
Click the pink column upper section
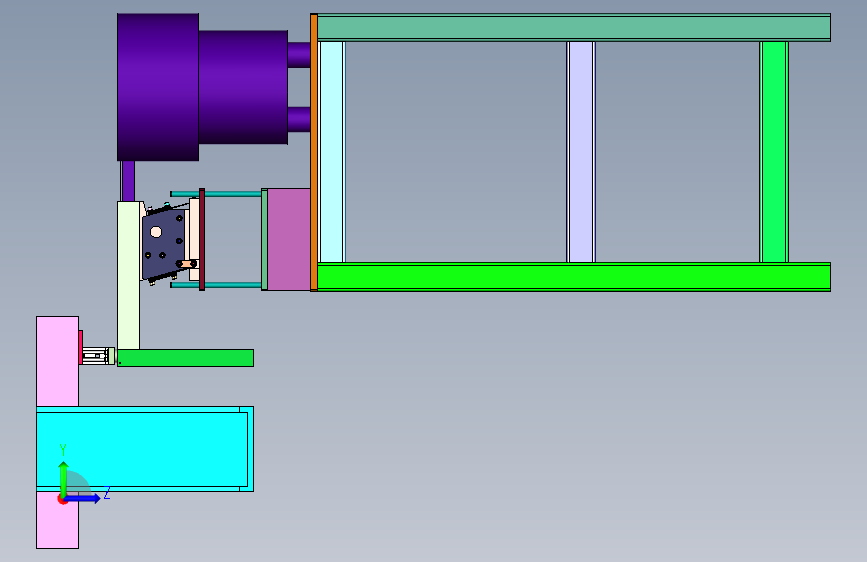click(58, 361)
